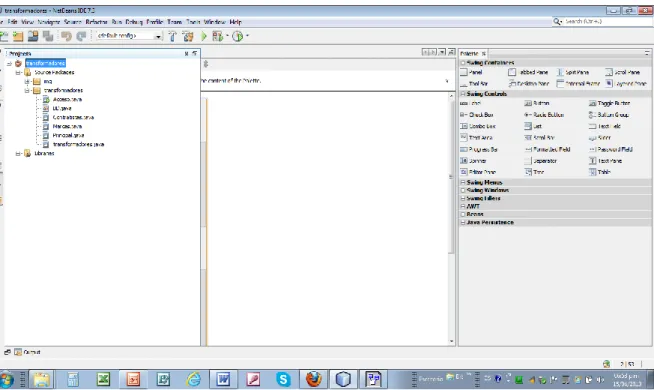Screen dimensions: 654x390
Task: Select the Tree palette component
Action: (x=534, y=172)
